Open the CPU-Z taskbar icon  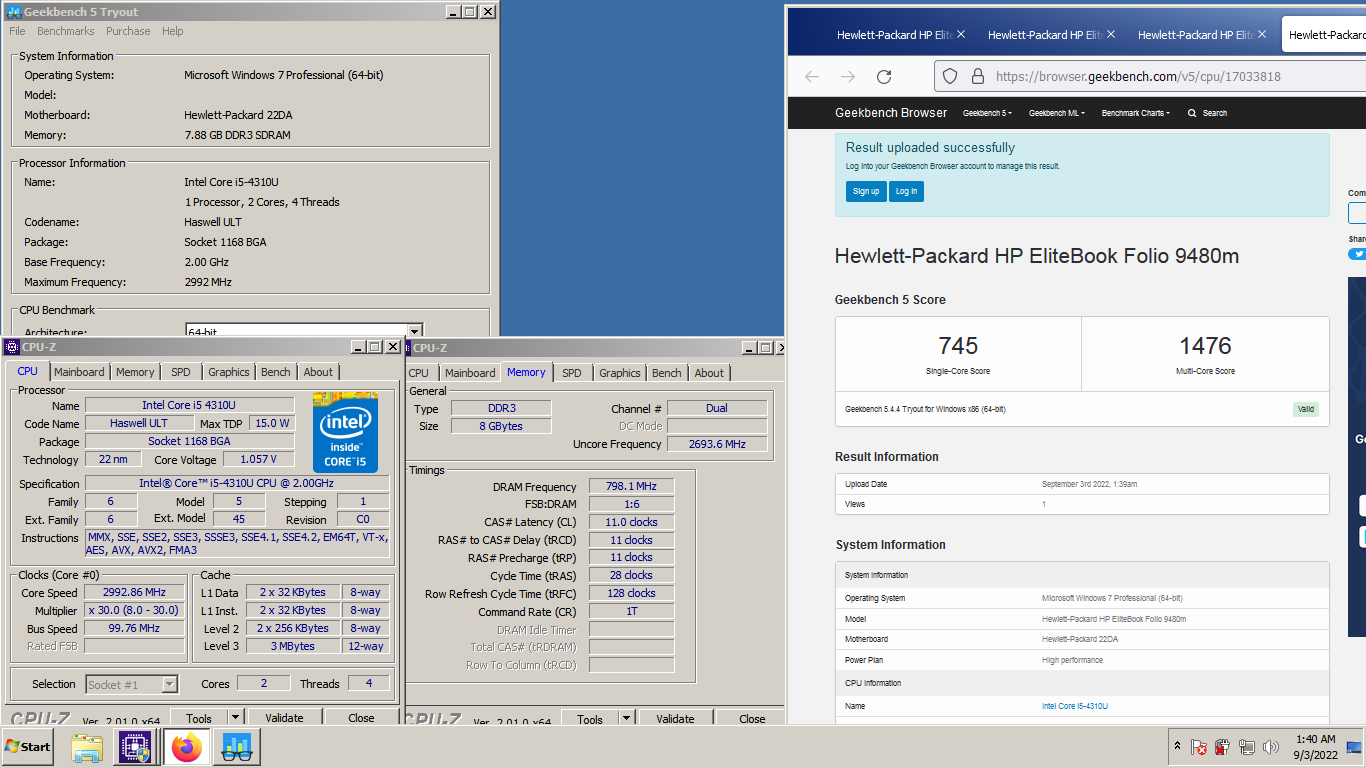[135, 747]
